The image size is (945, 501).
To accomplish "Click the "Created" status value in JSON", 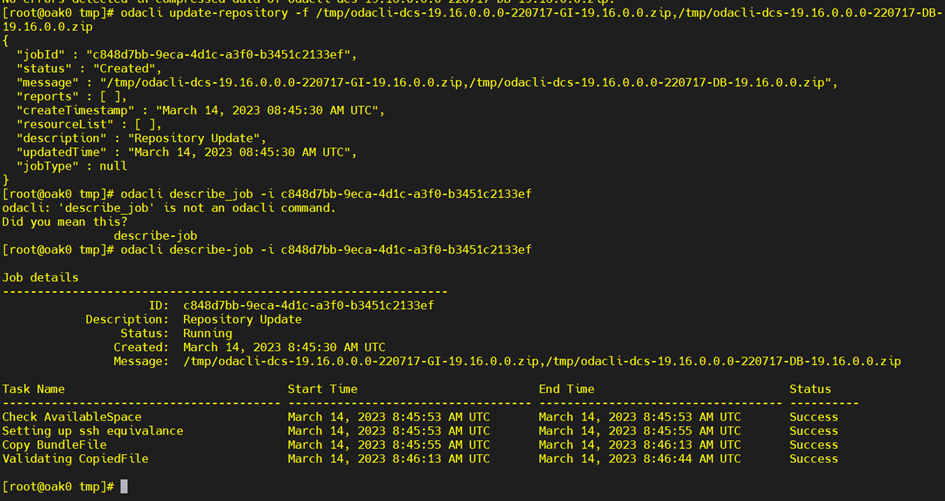I will pos(120,68).
